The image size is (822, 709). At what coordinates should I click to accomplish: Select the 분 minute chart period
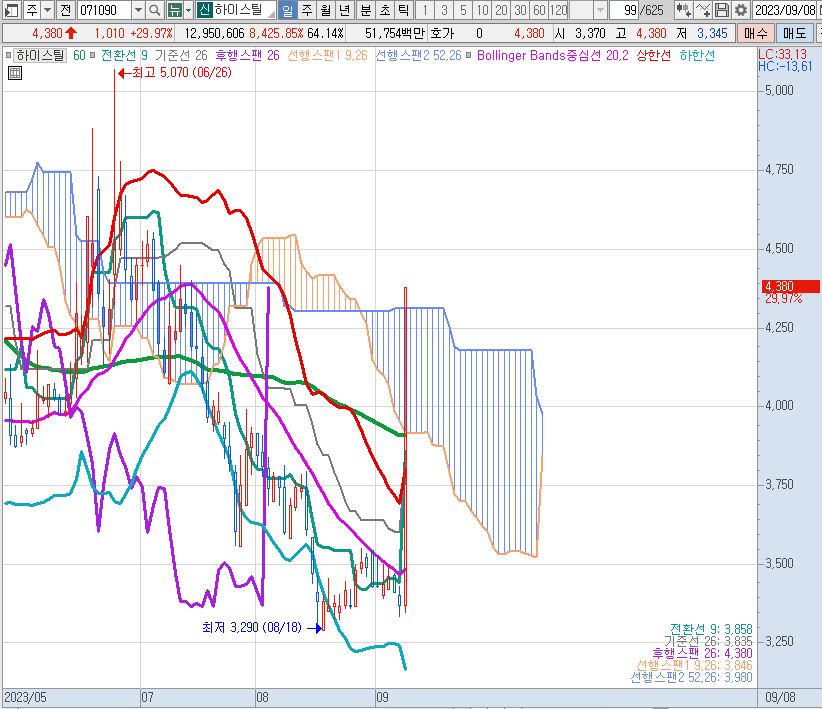pos(365,9)
